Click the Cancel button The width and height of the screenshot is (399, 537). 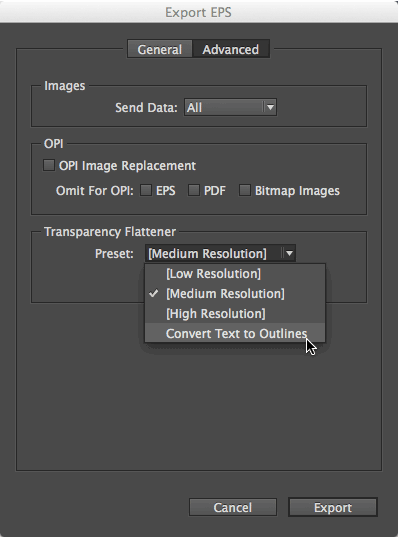pos(233,507)
